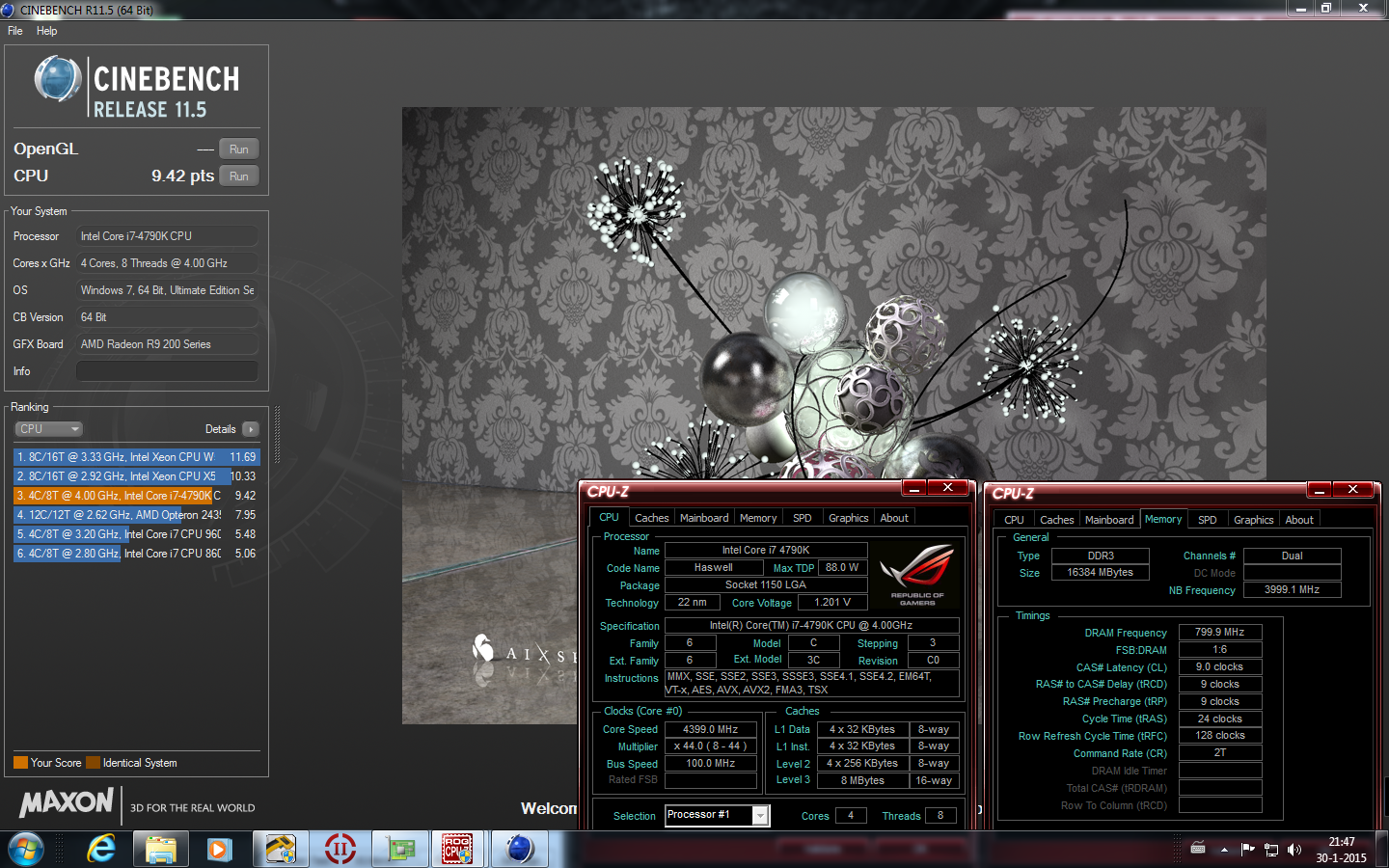The image size is (1389, 868).
Task: Open Caches tab in right CPU-Z window
Action: 1056,520
